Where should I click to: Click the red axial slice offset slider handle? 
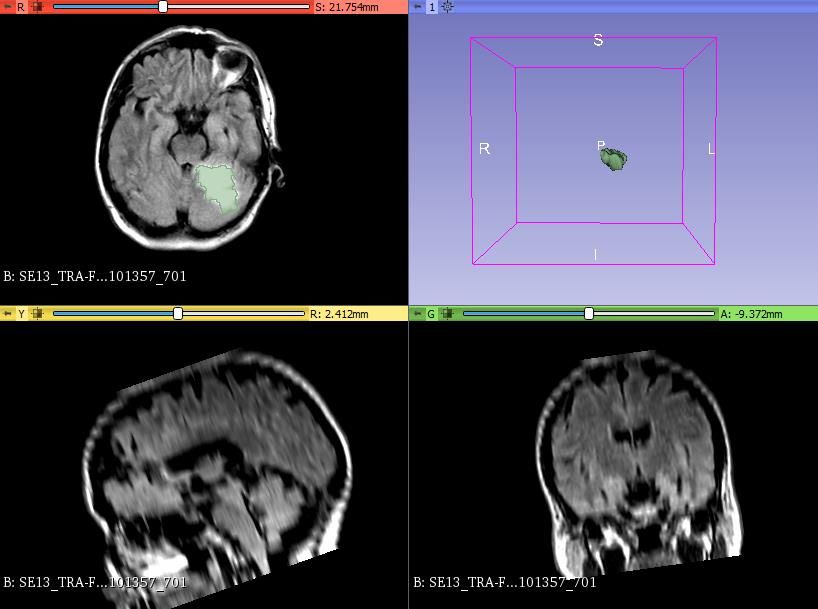pos(163,7)
